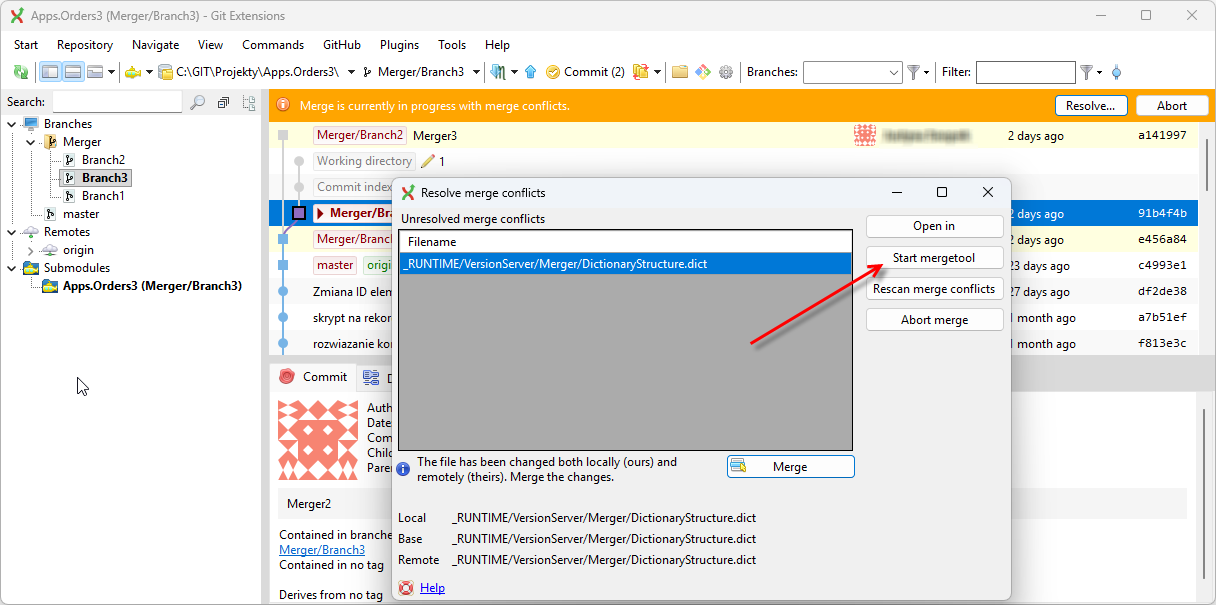Open Git bash via the colorful diamond icon

point(703,72)
